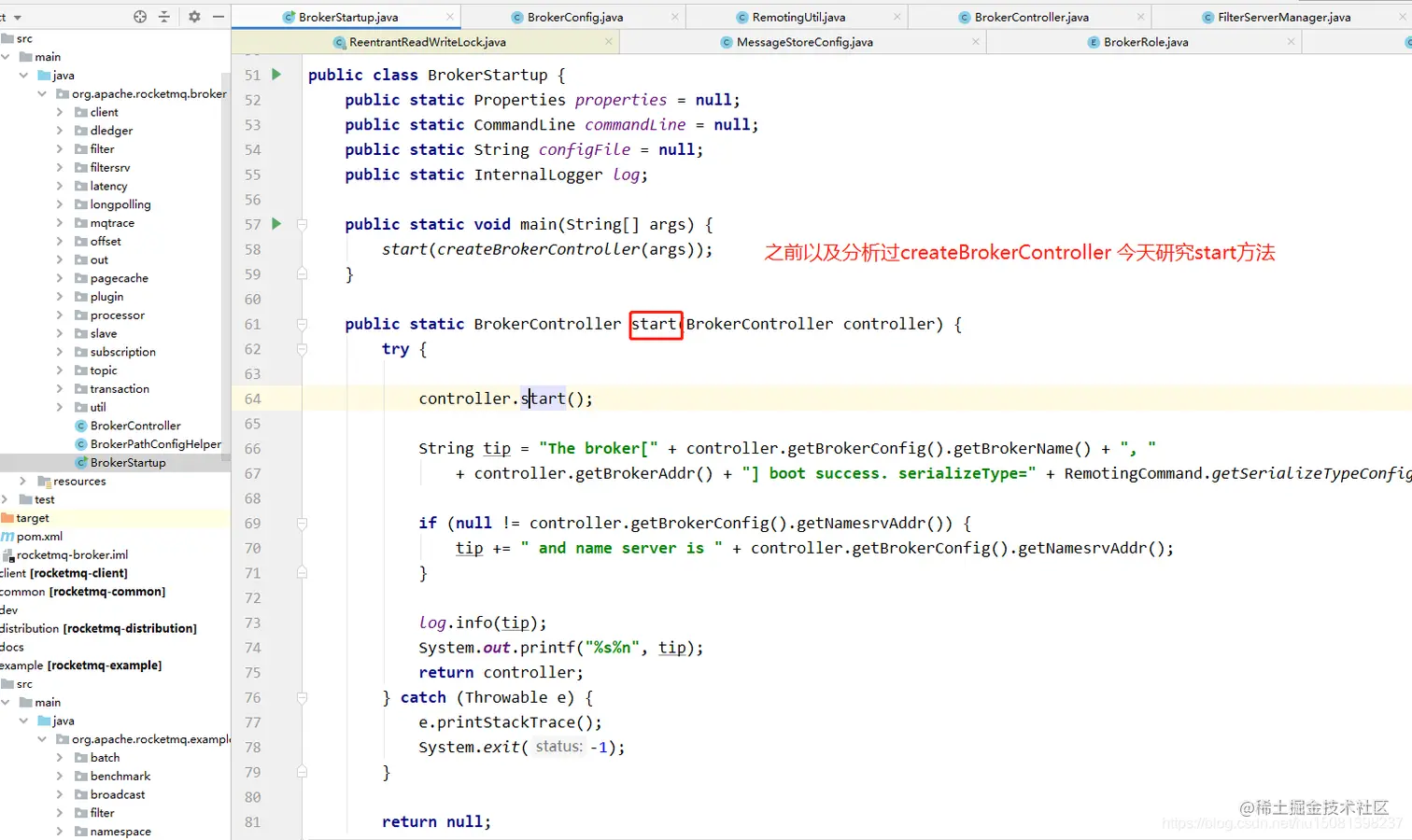The height and width of the screenshot is (840, 1412).
Task: Run main method via gutter arrow on line 57
Action: pos(276,224)
